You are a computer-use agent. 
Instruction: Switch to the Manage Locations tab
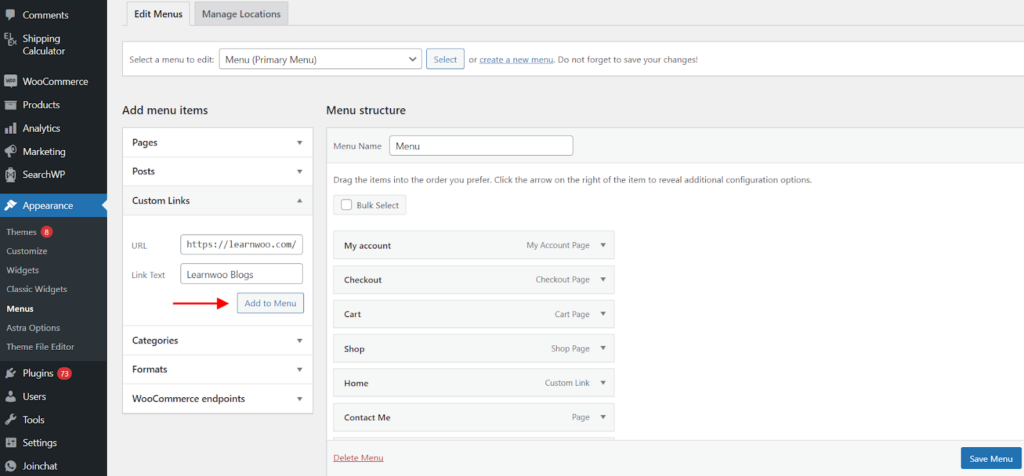tap(241, 14)
